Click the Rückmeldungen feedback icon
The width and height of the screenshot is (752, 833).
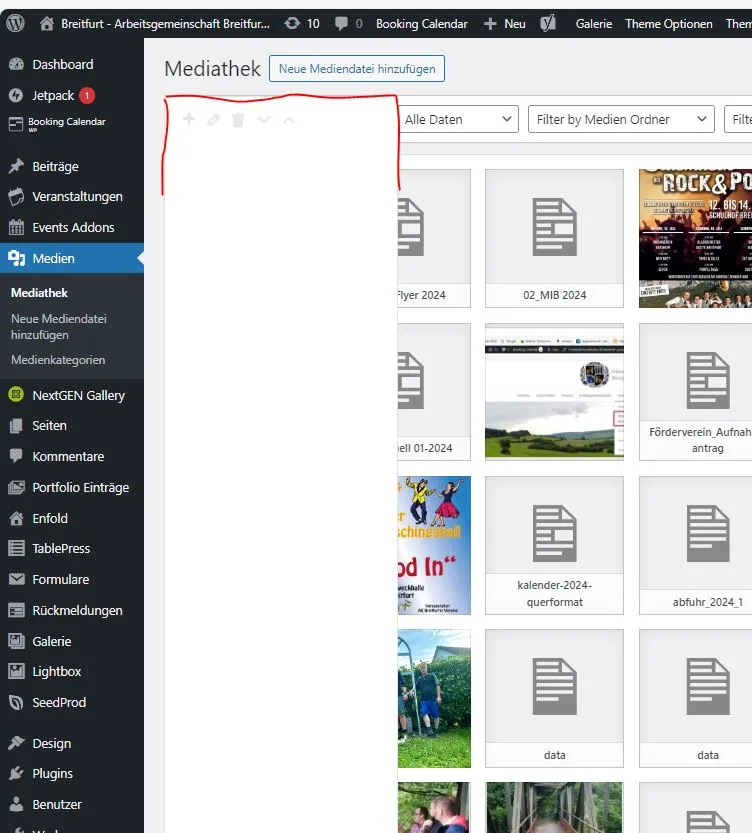16,610
